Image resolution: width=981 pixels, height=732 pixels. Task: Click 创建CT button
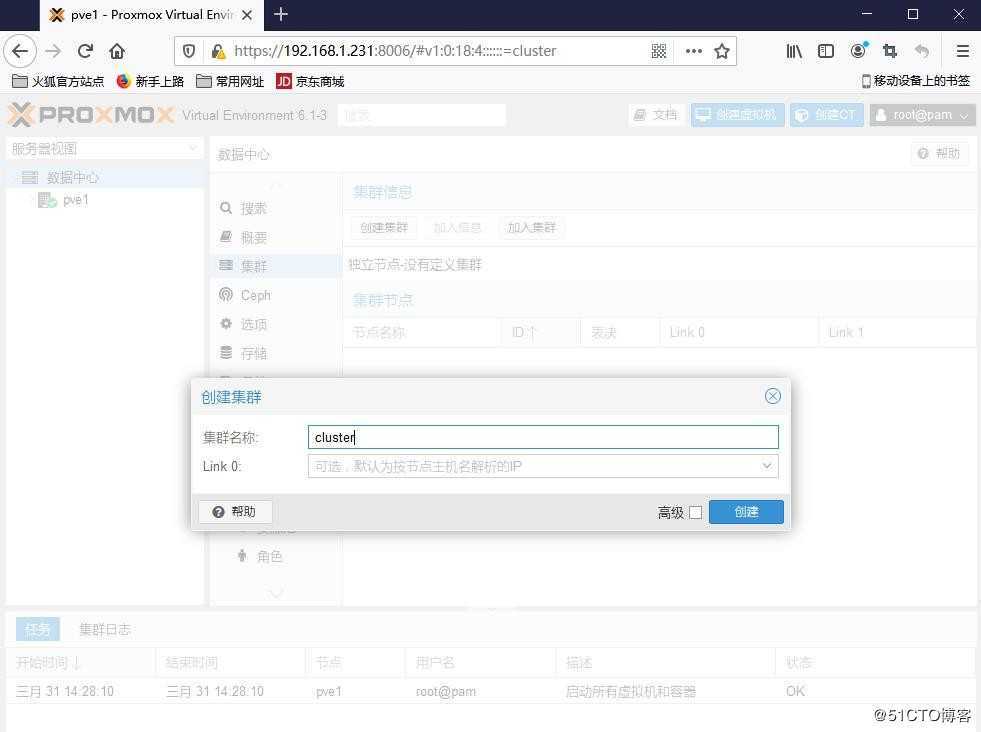coord(826,115)
